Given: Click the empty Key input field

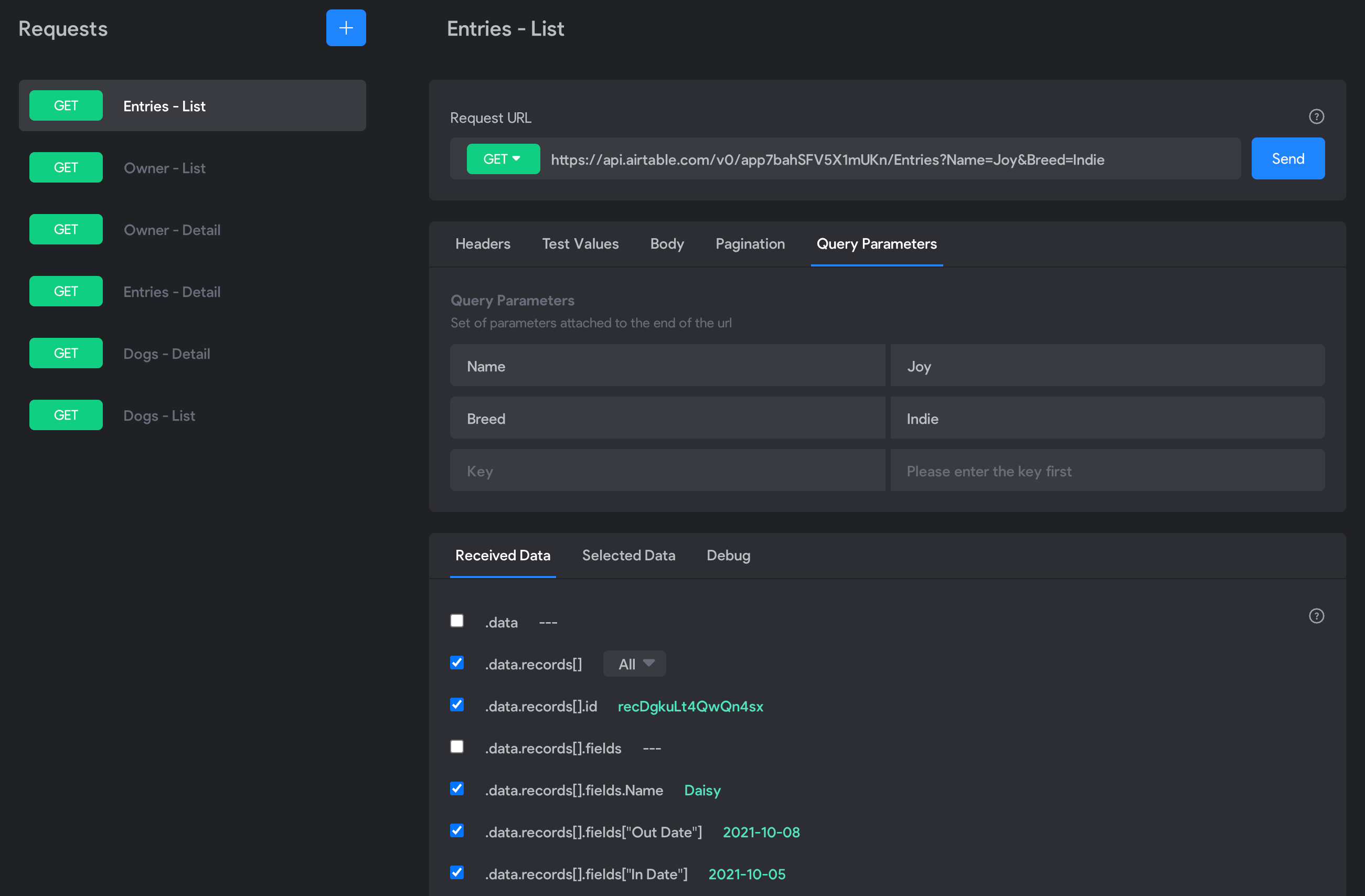Looking at the screenshot, I should [667, 471].
